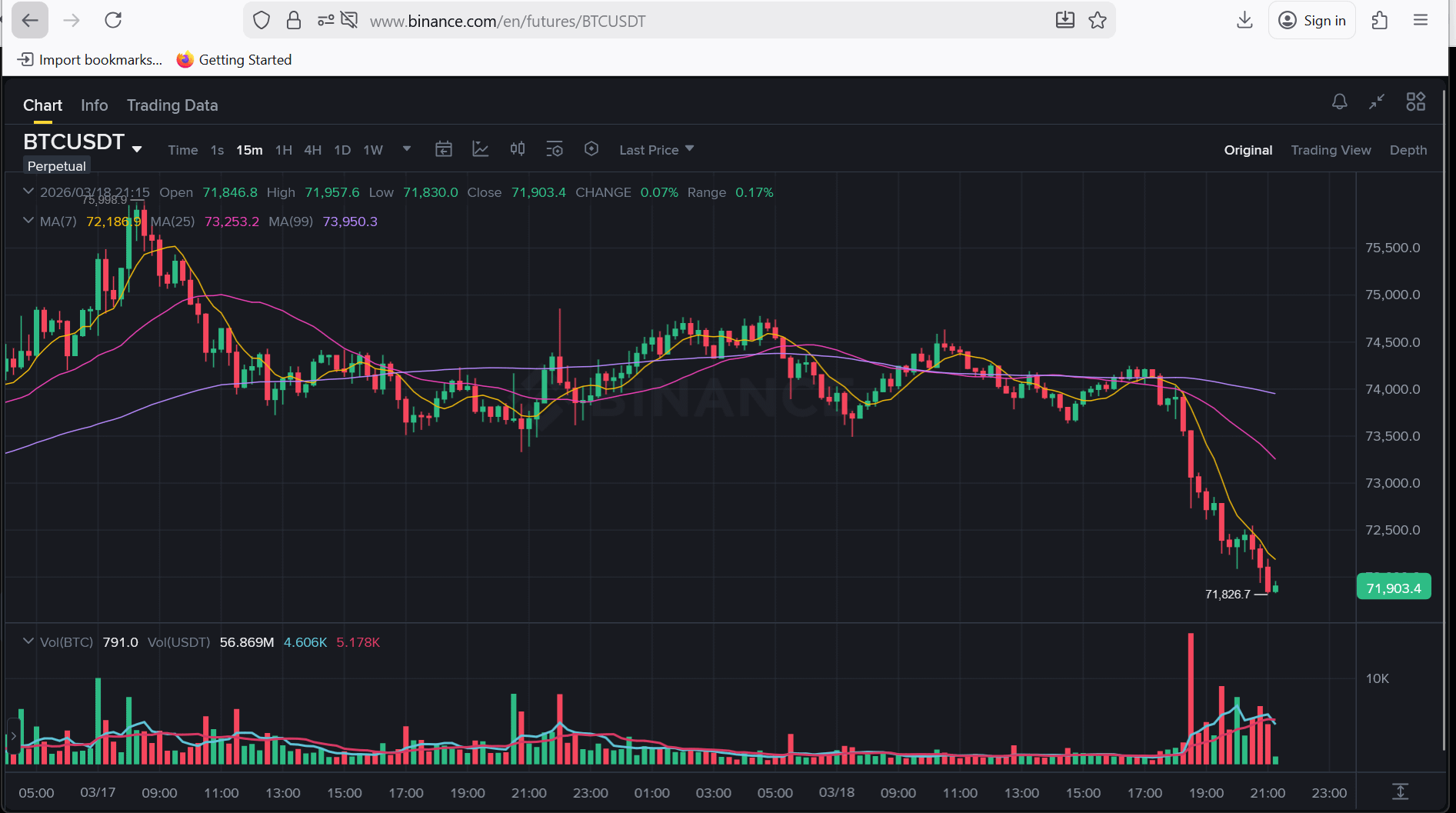1456x813 pixels.
Task: Click the MA(99) value 73,950.3
Action: tap(350, 222)
